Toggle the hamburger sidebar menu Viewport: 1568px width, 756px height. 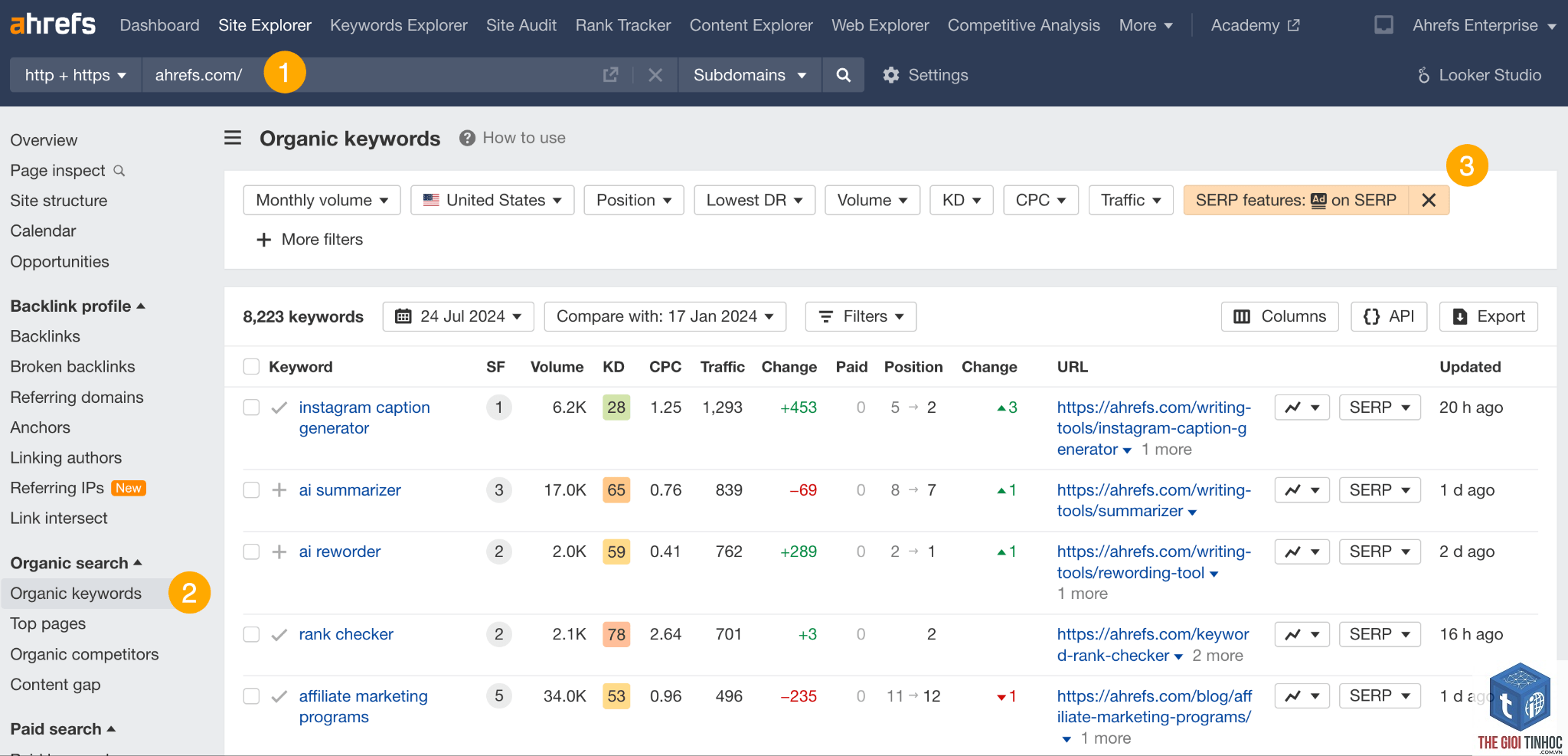pyautogui.click(x=233, y=138)
